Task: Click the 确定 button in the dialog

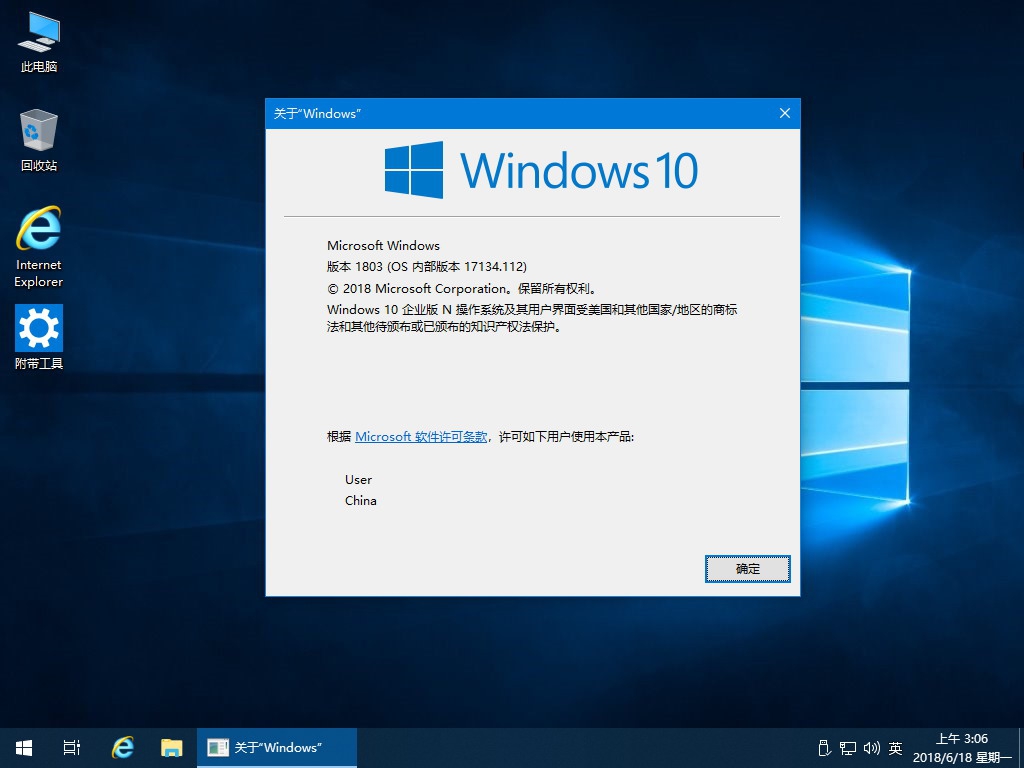Action: [x=748, y=569]
